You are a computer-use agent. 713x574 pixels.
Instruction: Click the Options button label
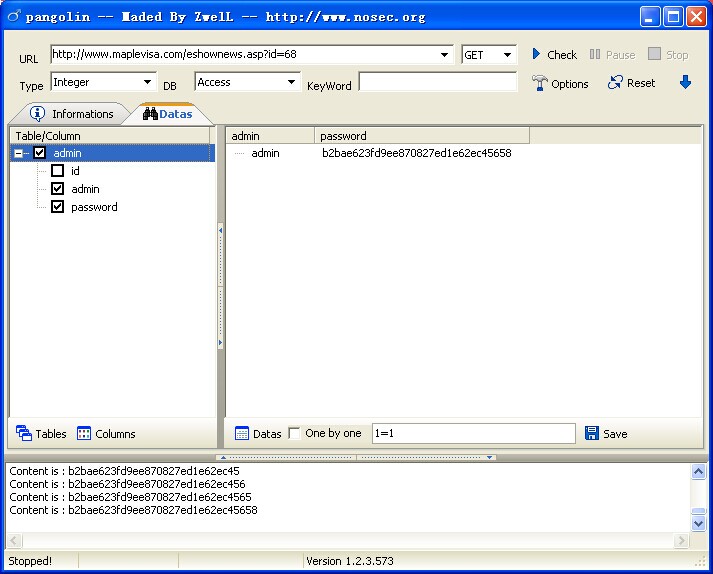(x=570, y=84)
